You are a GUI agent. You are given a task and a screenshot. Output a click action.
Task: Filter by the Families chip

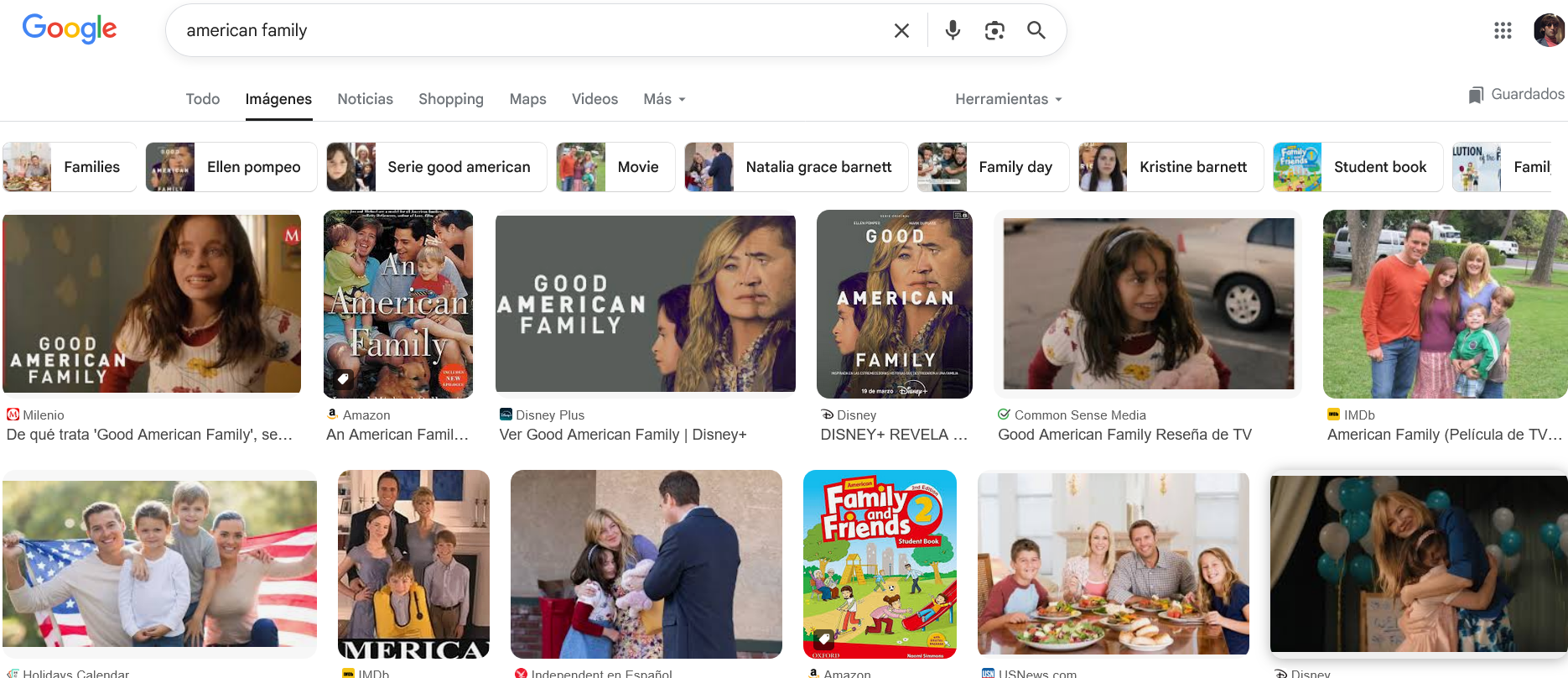70,167
